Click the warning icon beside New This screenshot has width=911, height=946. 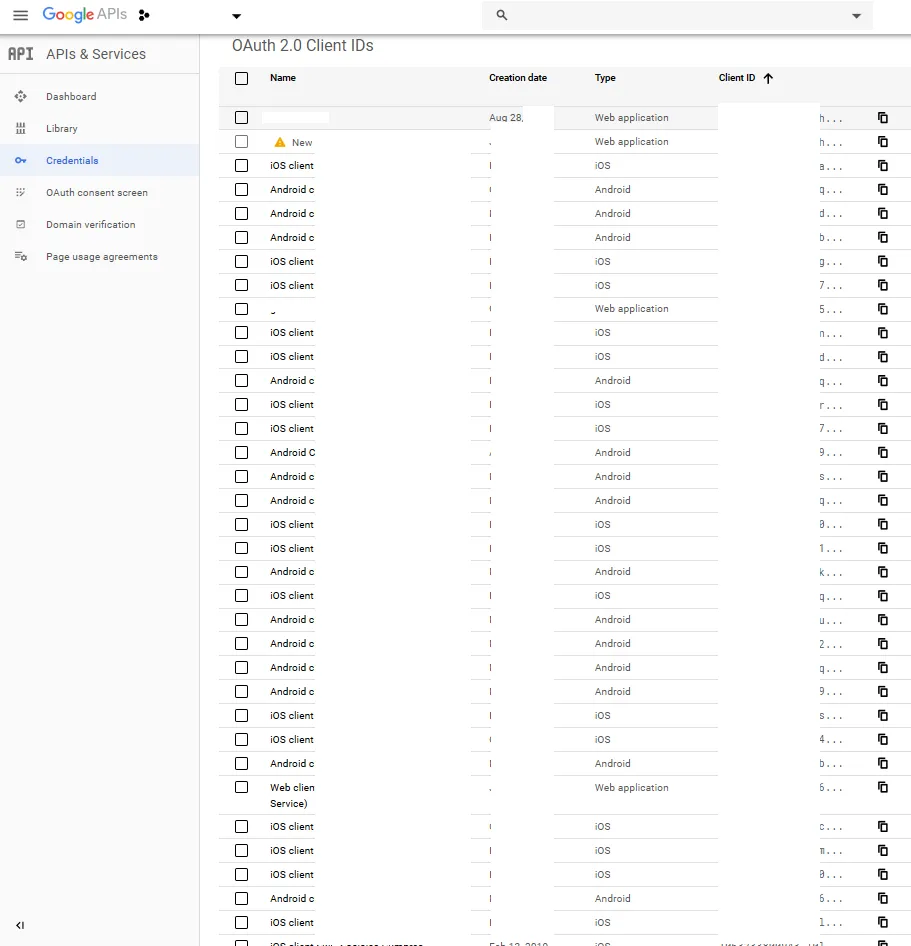click(x=279, y=142)
